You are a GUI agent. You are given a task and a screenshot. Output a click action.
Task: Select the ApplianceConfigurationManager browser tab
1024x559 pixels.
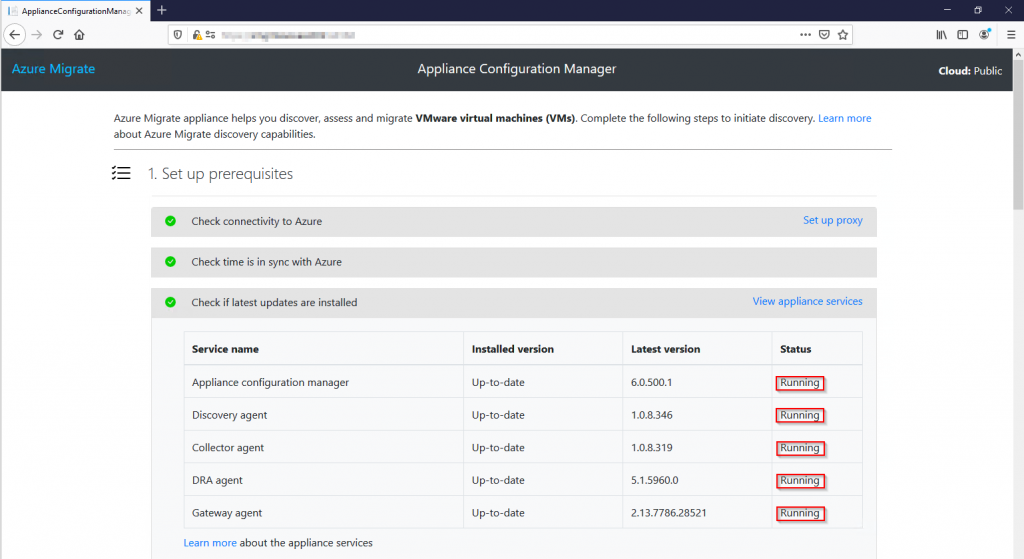coord(76,10)
